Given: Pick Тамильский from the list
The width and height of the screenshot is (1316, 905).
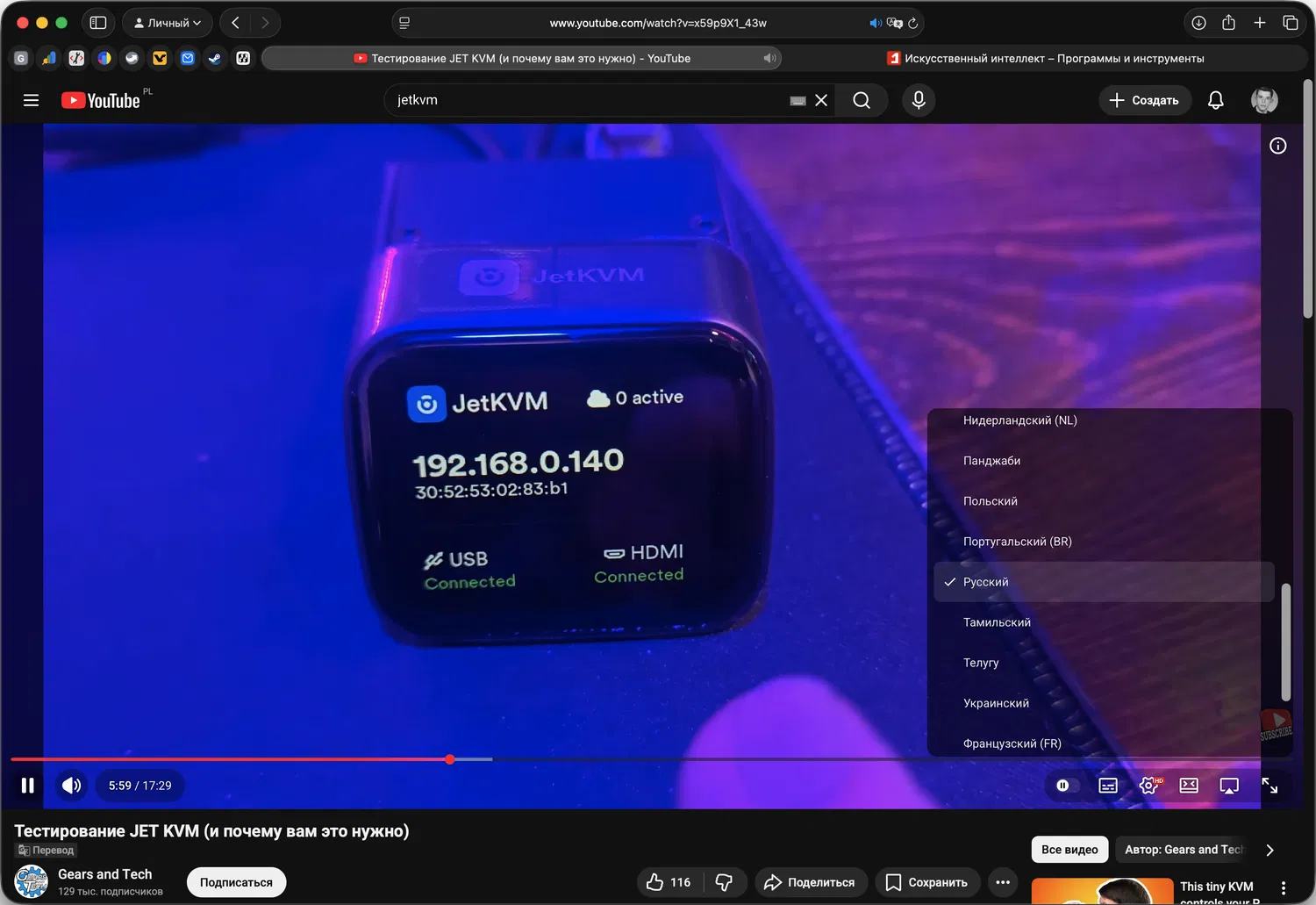Looking at the screenshot, I should (x=1104, y=622).
